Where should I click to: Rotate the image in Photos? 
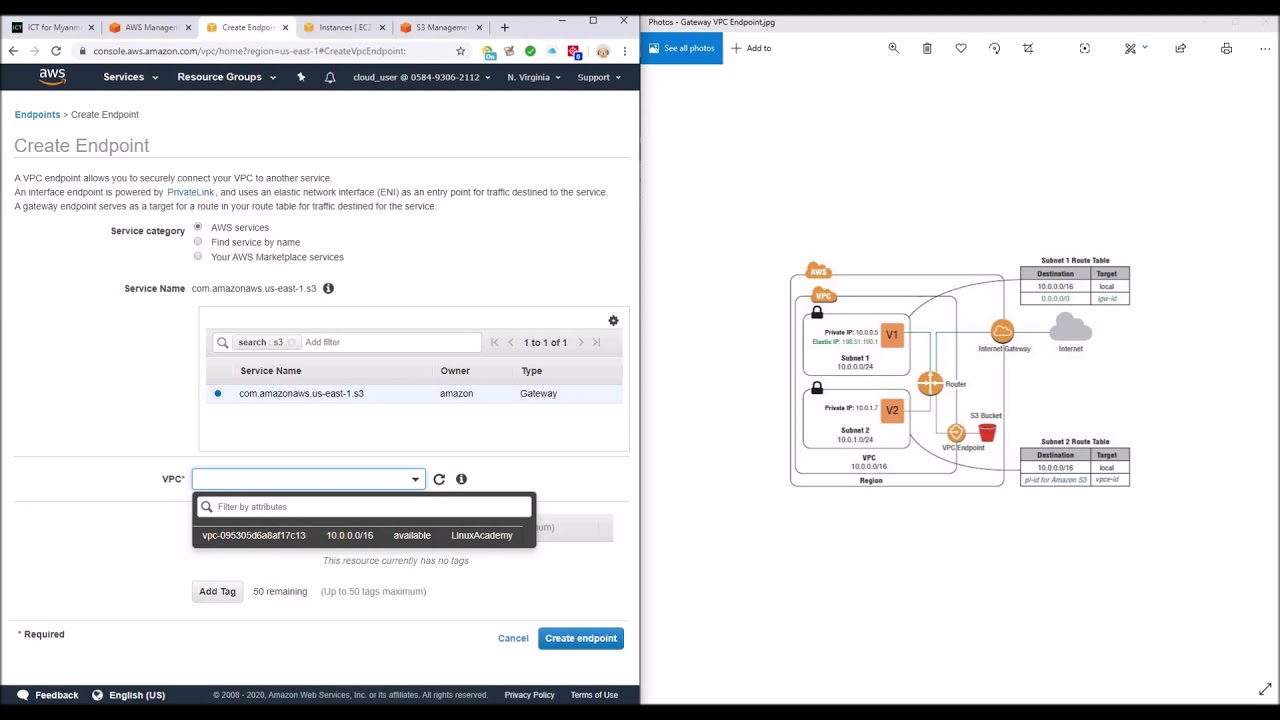click(x=994, y=48)
